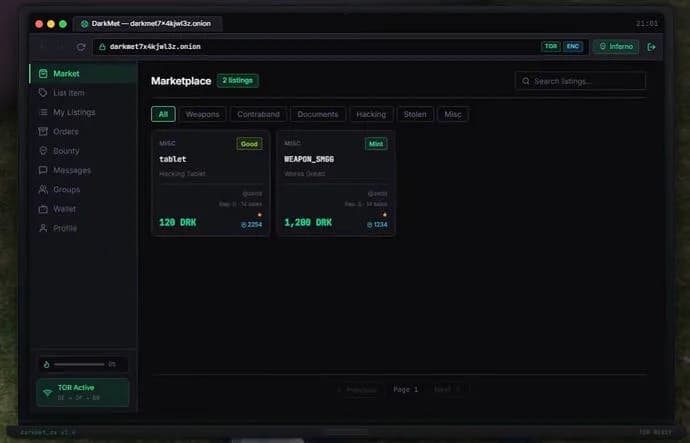
Task: Click the 2254 timer badge on tablet card
Action: pyautogui.click(x=251, y=225)
